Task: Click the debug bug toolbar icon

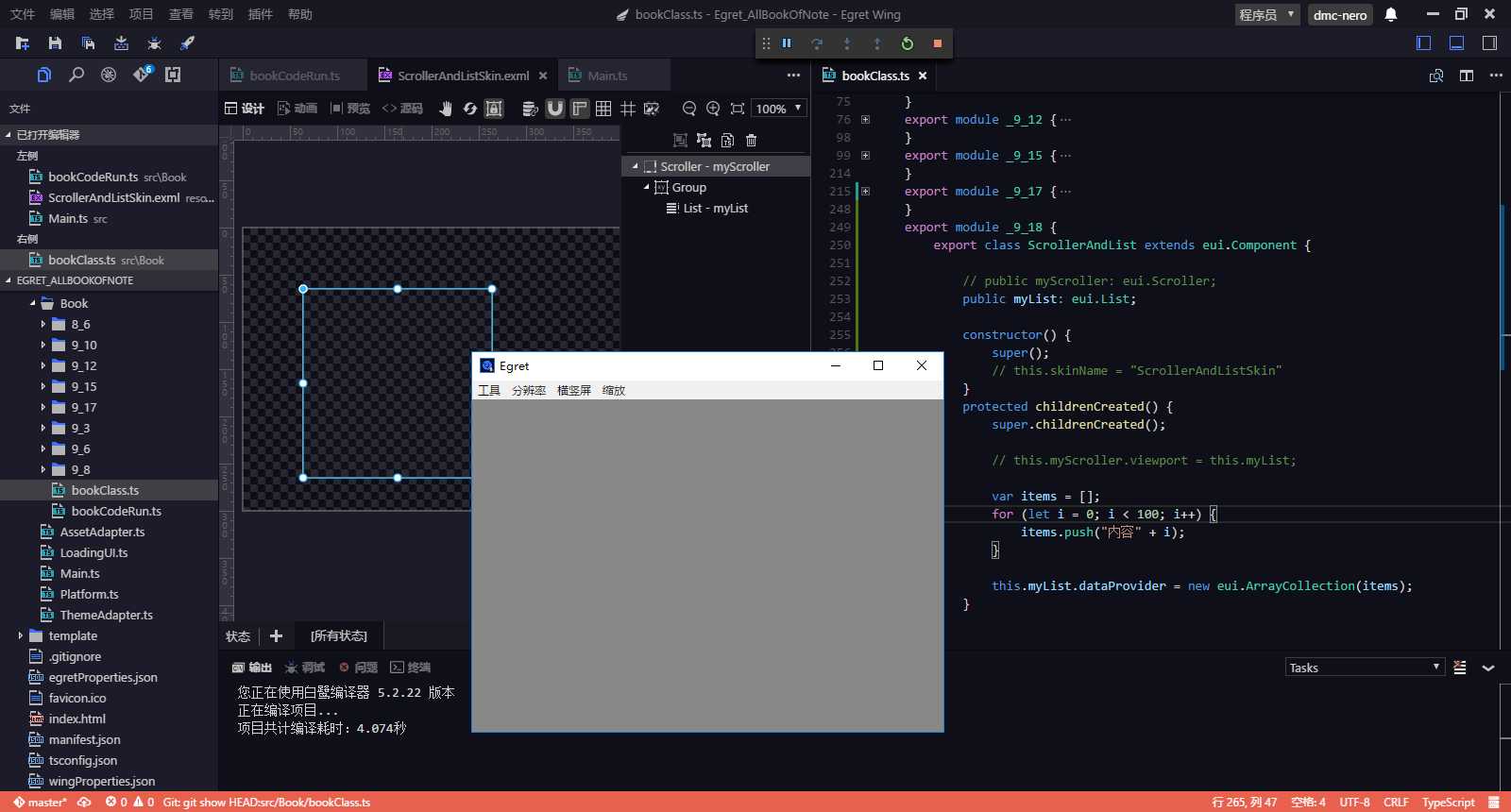Action: 154,43
